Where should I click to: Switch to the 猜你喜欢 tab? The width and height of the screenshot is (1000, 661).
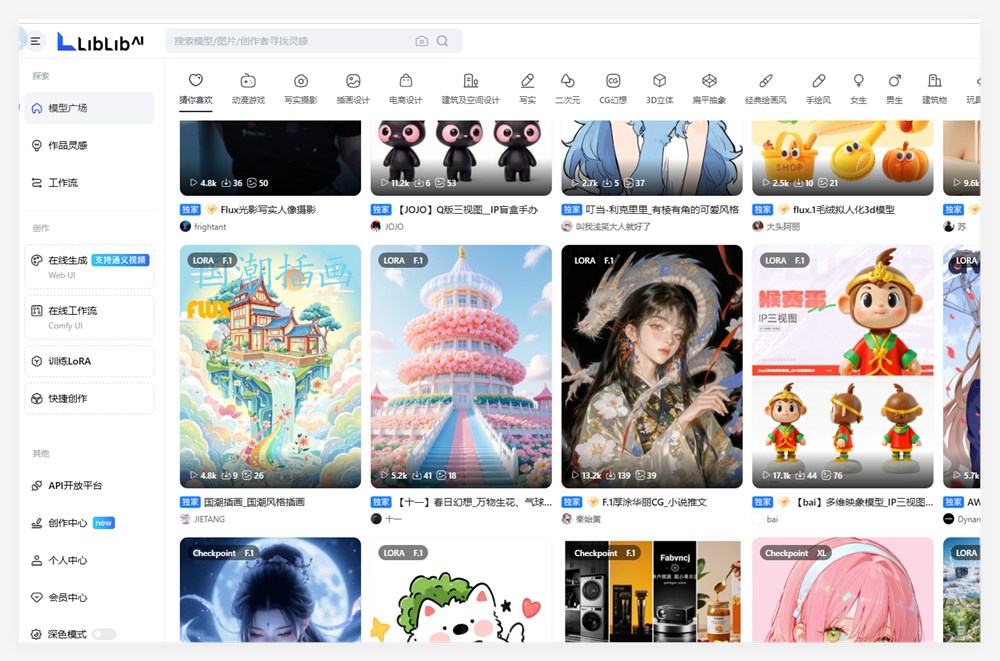pyautogui.click(x=195, y=87)
